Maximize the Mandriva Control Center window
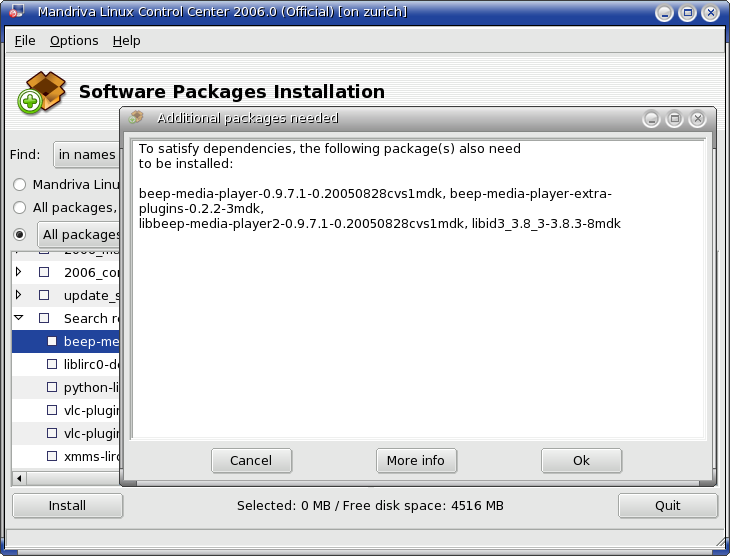The width and height of the screenshot is (730, 556). point(687,13)
